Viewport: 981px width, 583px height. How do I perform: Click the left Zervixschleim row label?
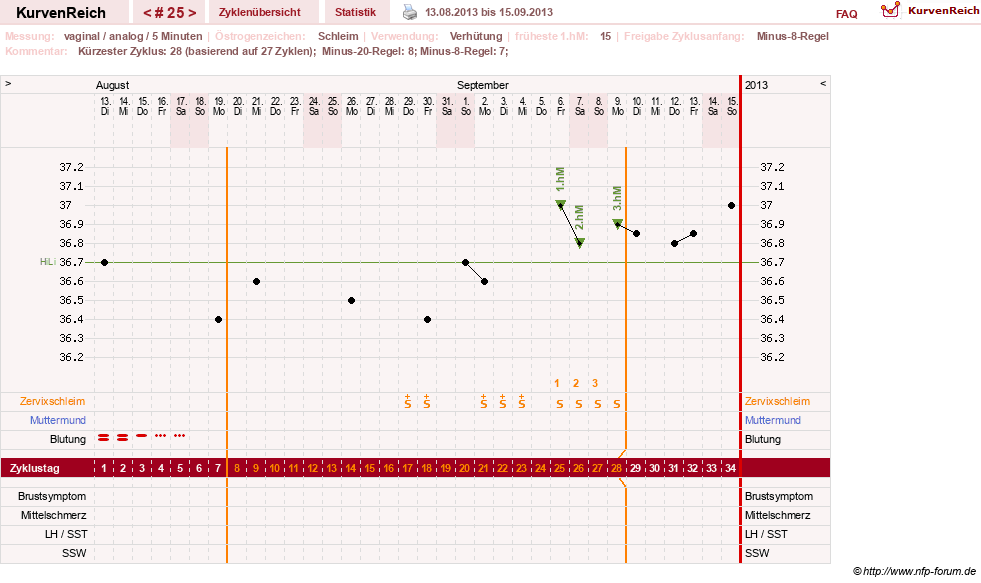pos(53,401)
